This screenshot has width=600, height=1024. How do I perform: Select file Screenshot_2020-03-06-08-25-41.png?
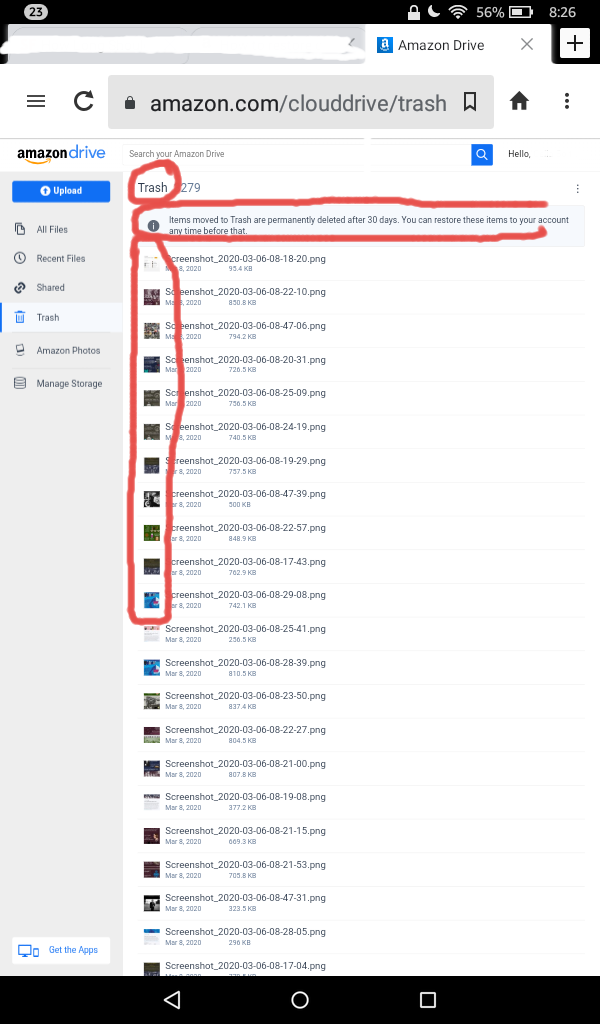(245, 629)
